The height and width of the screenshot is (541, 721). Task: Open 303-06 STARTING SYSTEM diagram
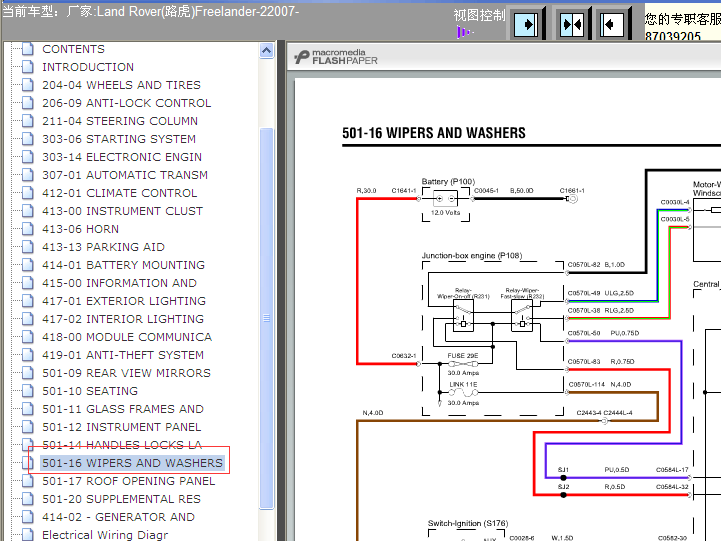point(119,139)
